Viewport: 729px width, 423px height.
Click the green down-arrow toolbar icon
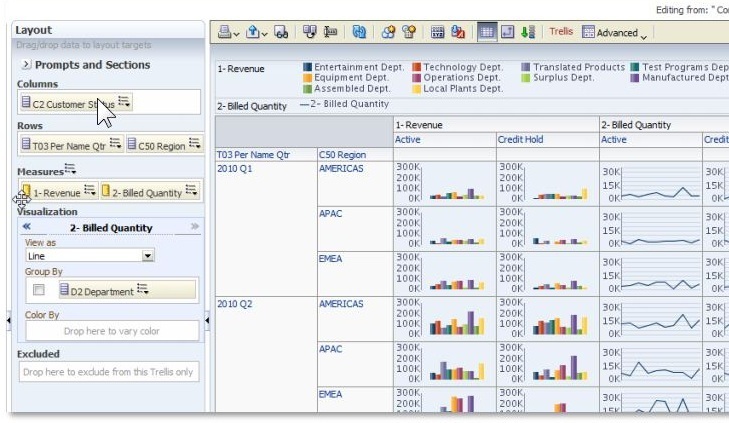click(528, 32)
